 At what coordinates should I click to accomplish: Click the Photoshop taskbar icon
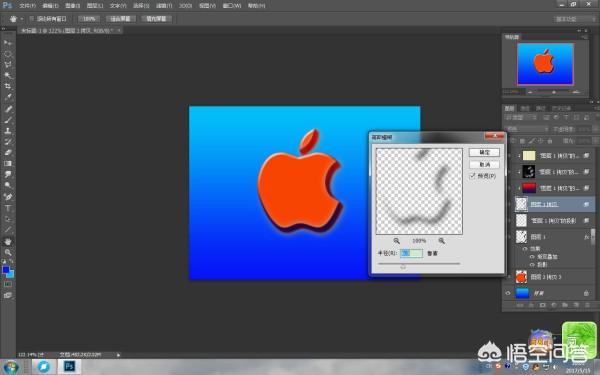click(x=69, y=367)
